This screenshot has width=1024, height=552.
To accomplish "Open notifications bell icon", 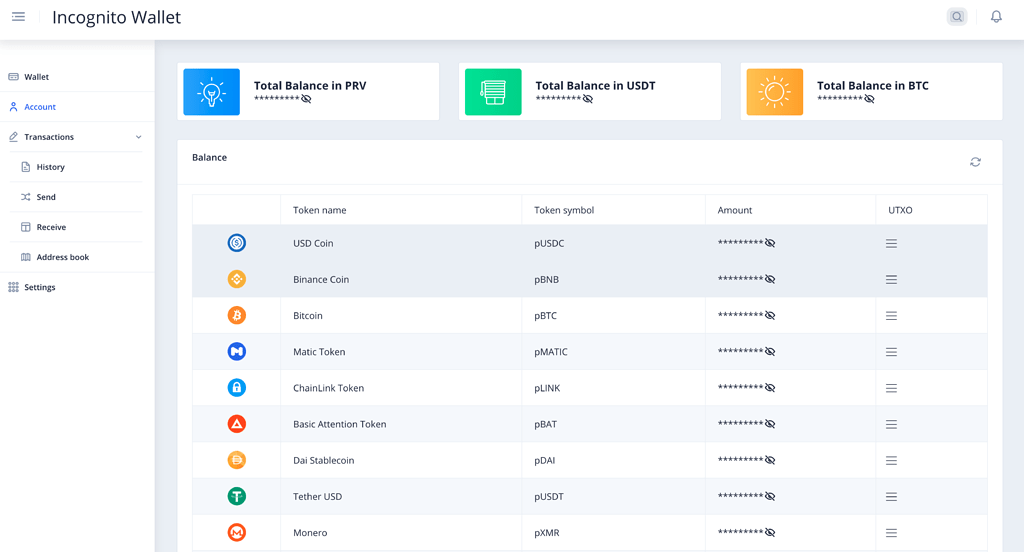I will point(996,17).
